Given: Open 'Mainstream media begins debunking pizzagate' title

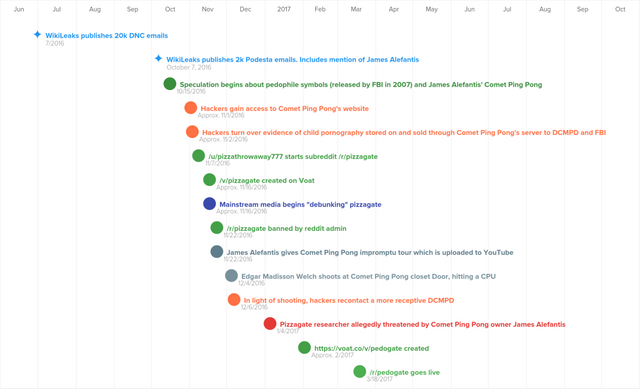Looking at the screenshot, I should coord(300,205).
